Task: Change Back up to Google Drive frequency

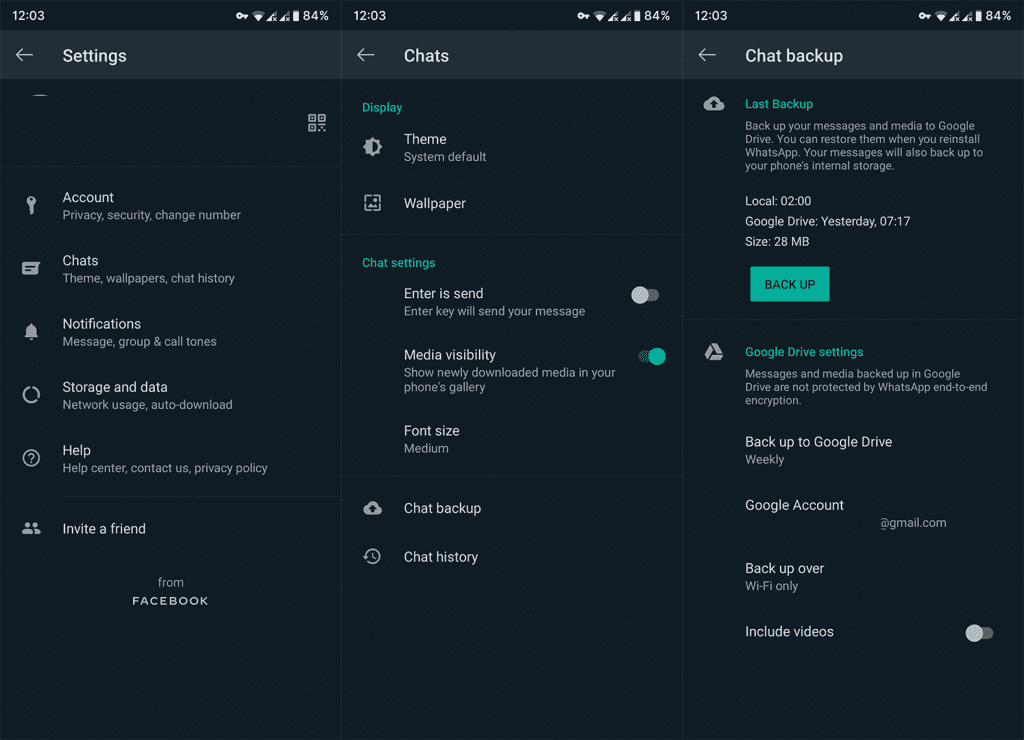Action: [x=853, y=450]
